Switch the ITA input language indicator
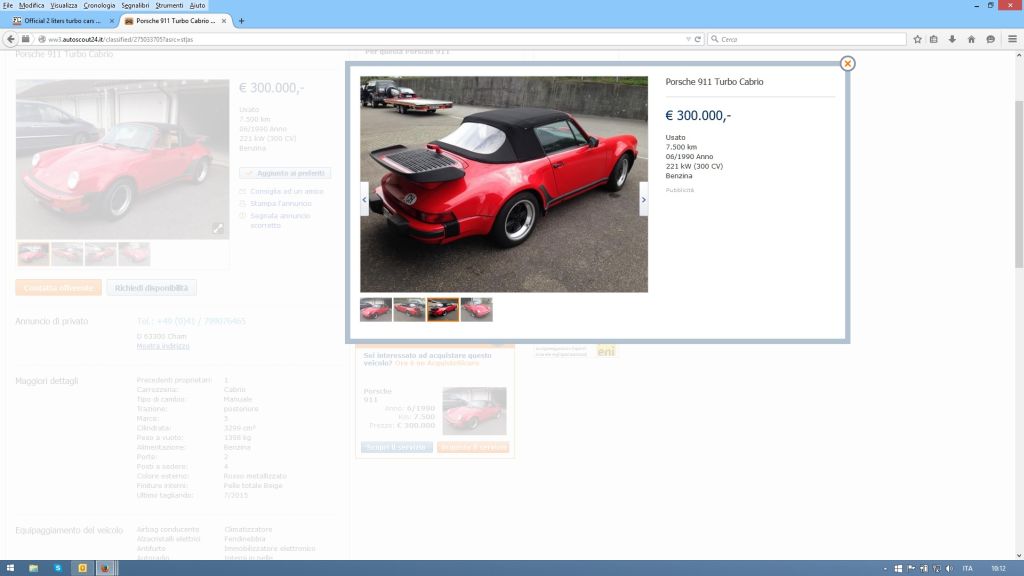 tap(967, 569)
